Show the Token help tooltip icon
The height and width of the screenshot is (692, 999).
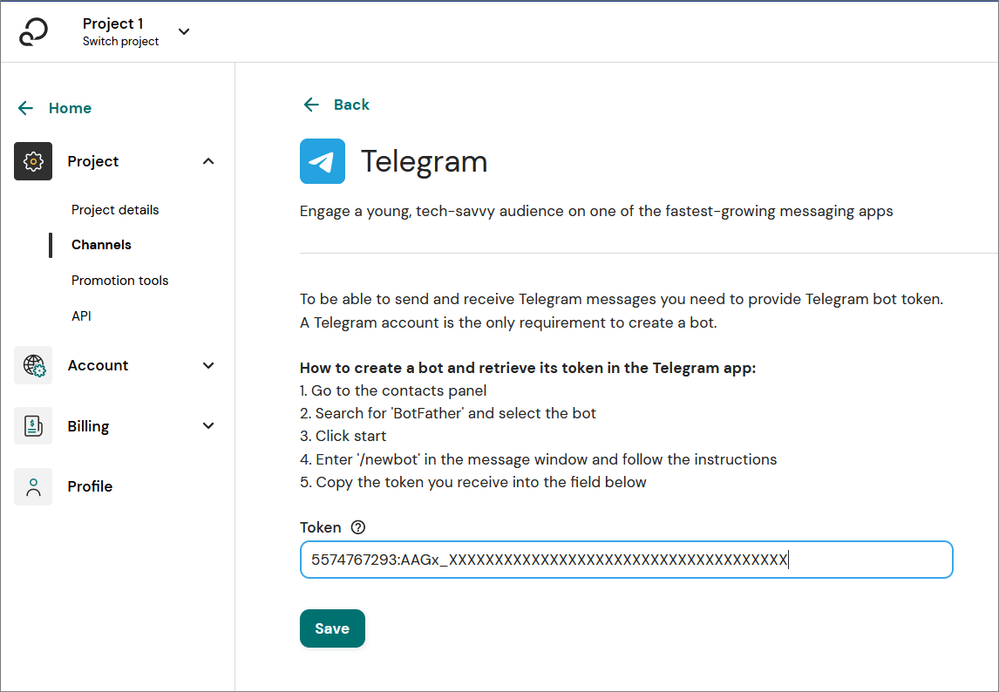click(x=358, y=527)
